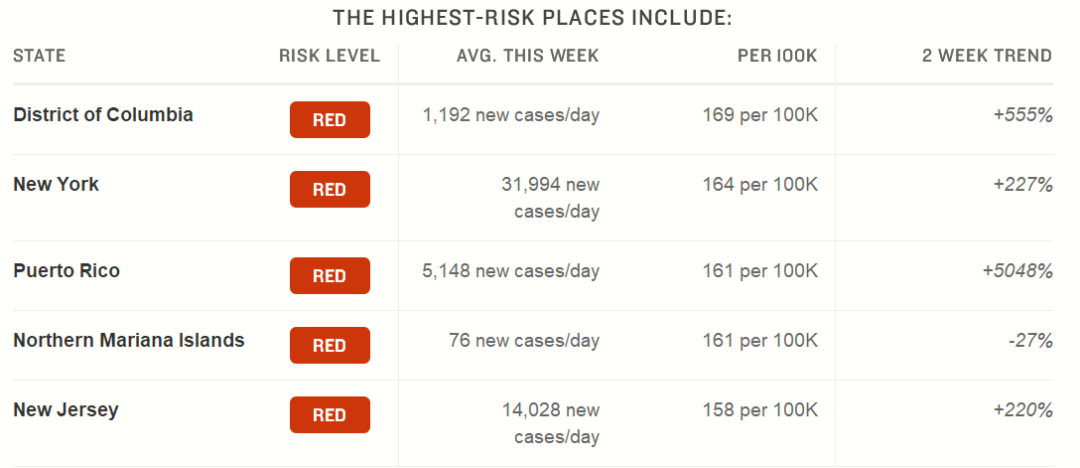Click the District of Columbia state name
Viewport: 1080px width, 468px height.
click(x=103, y=114)
